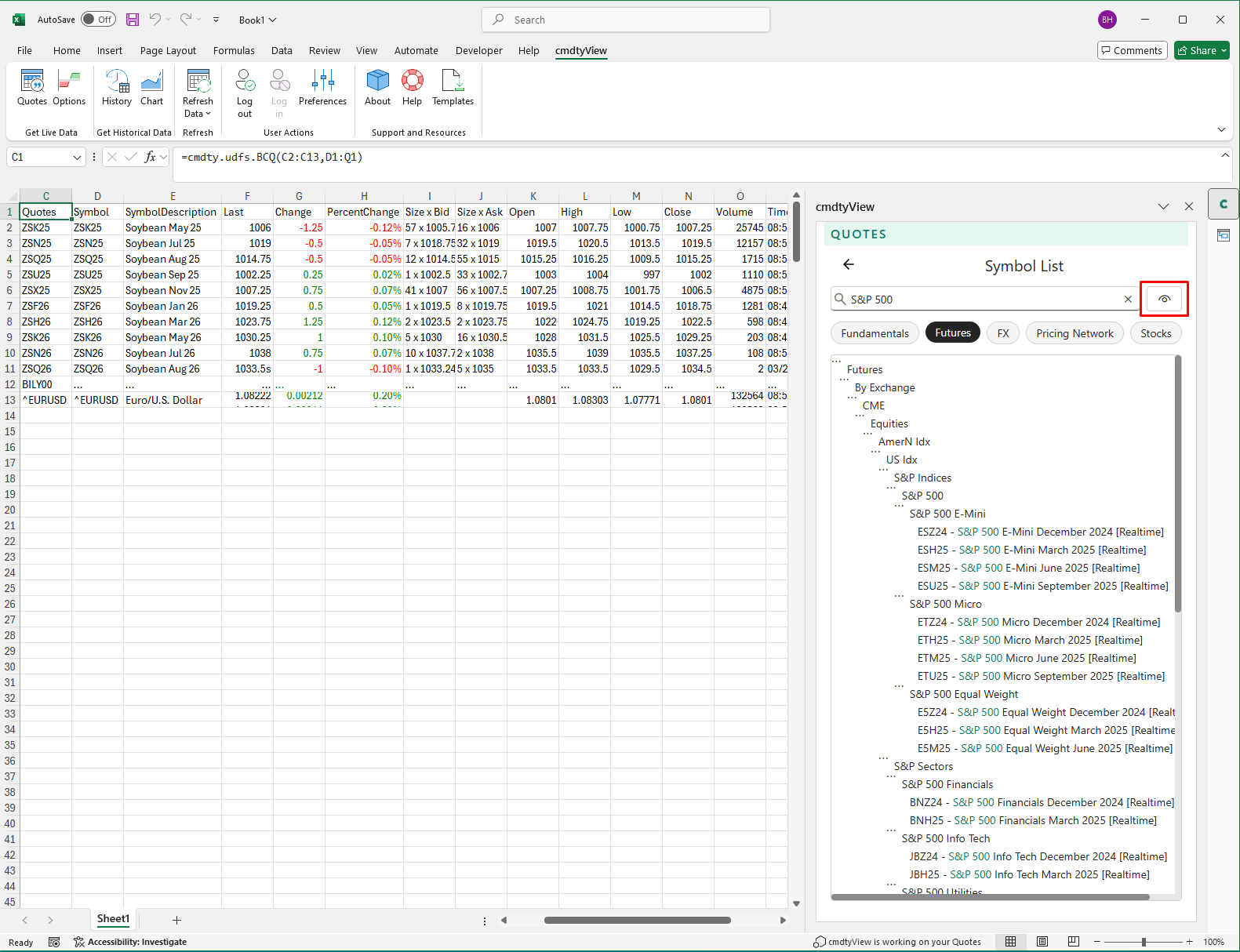1240x952 pixels.
Task: Switch to Page Layout view in status bar
Action: (x=1042, y=942)
